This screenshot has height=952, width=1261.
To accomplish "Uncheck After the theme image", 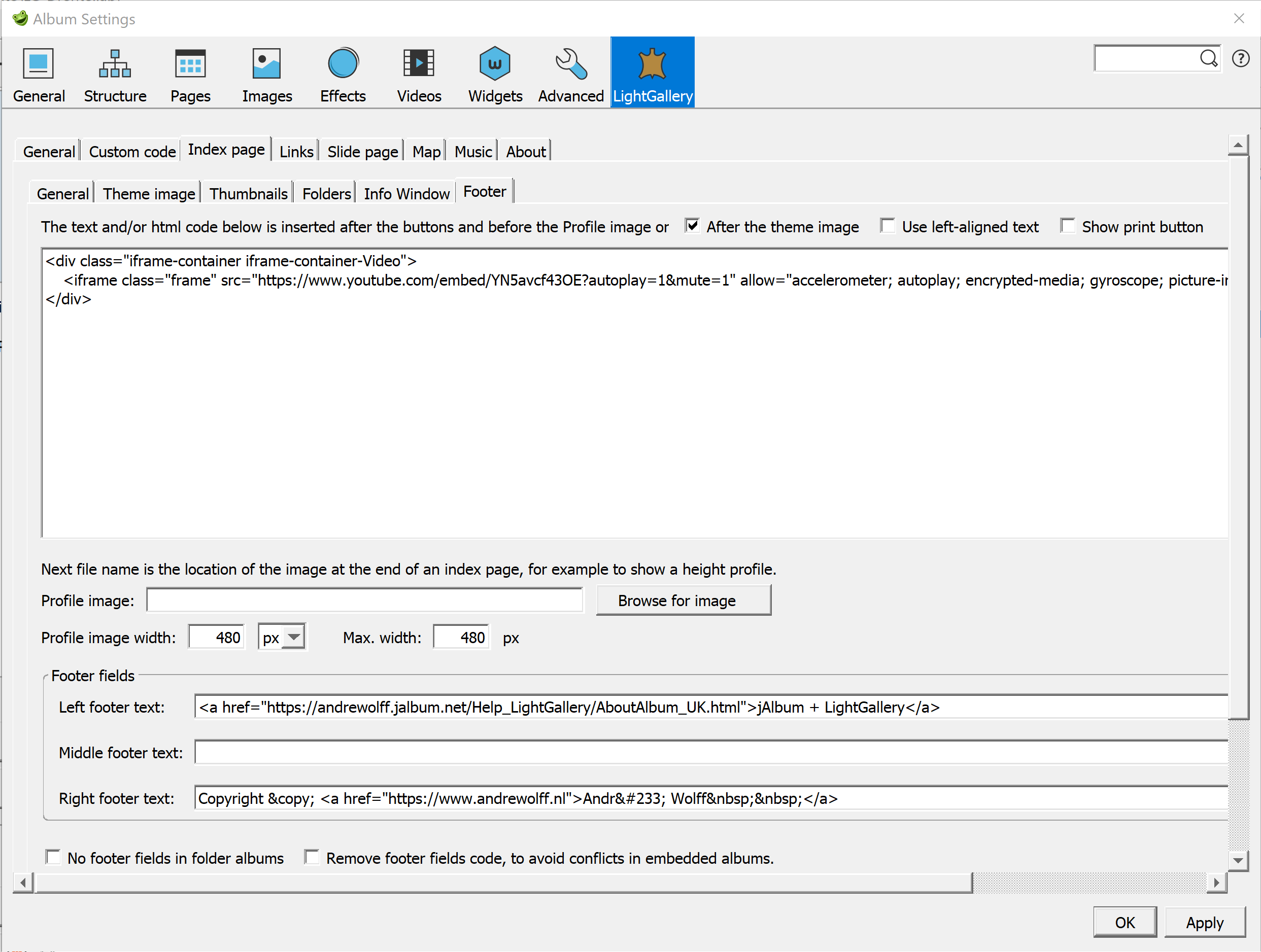I will 692,226.
